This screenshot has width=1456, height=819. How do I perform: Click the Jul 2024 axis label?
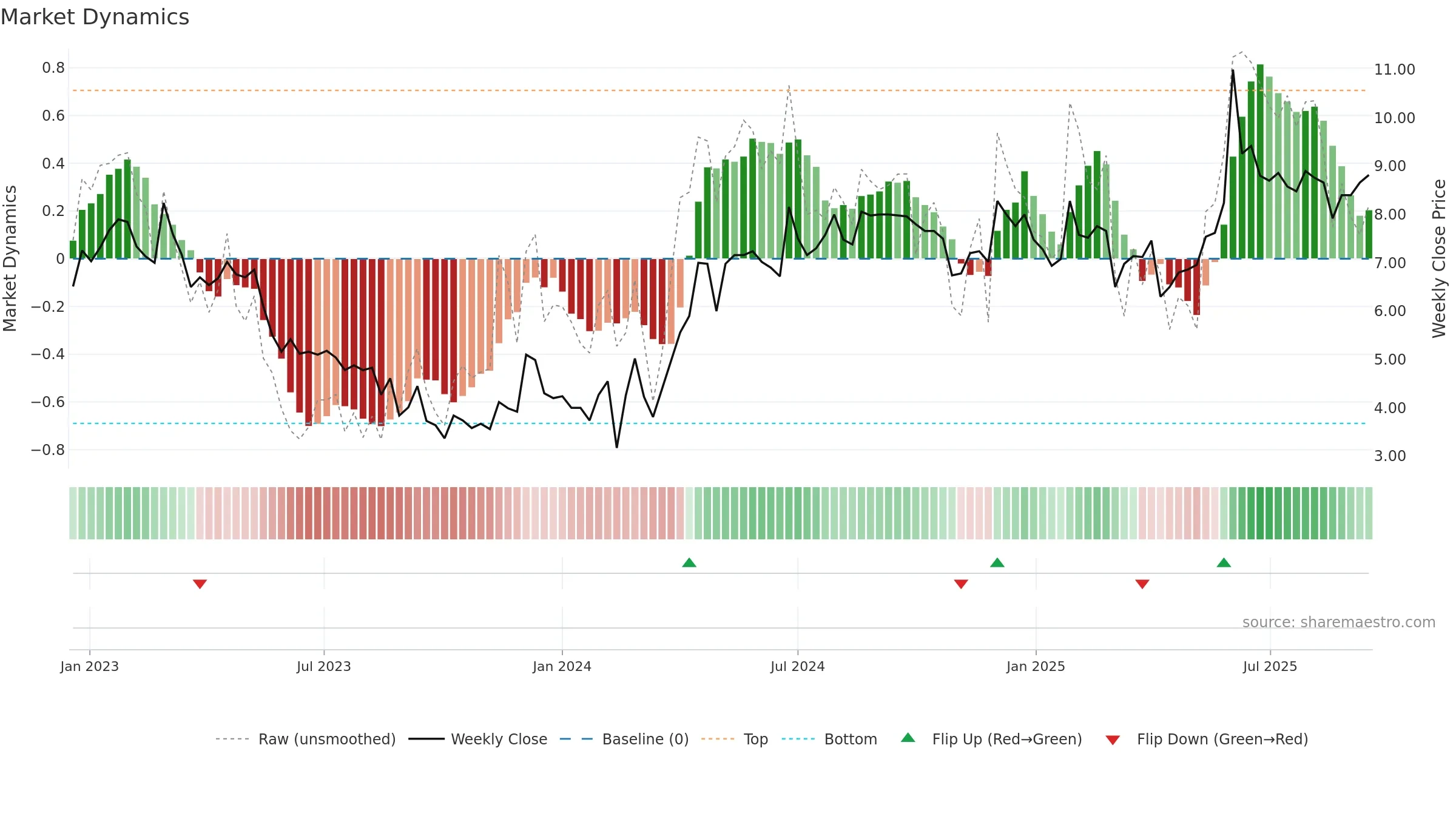[x=798, y=666]
